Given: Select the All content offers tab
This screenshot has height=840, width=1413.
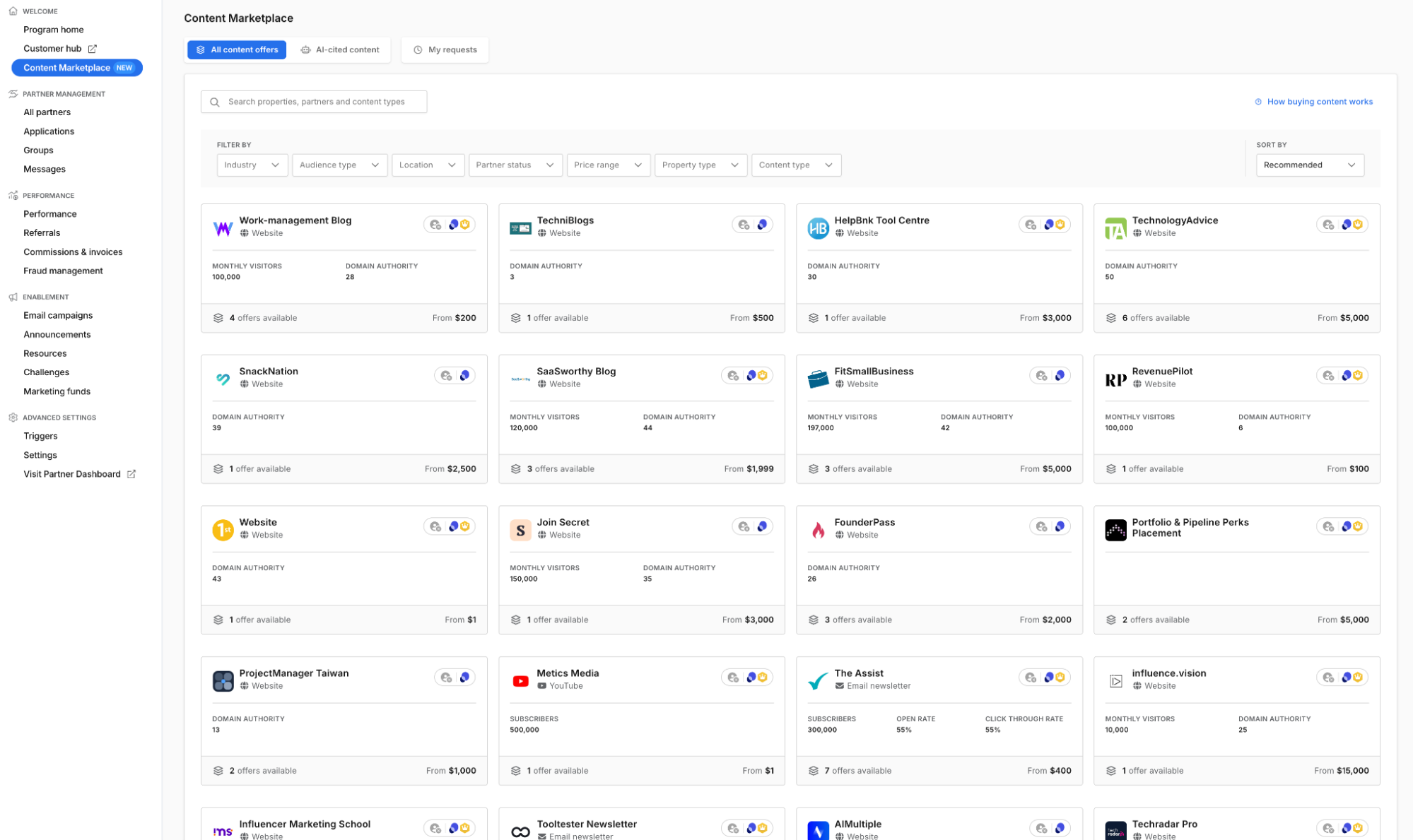Looking at the screenshot, I should pyautogui.click(x=237, y=49).
